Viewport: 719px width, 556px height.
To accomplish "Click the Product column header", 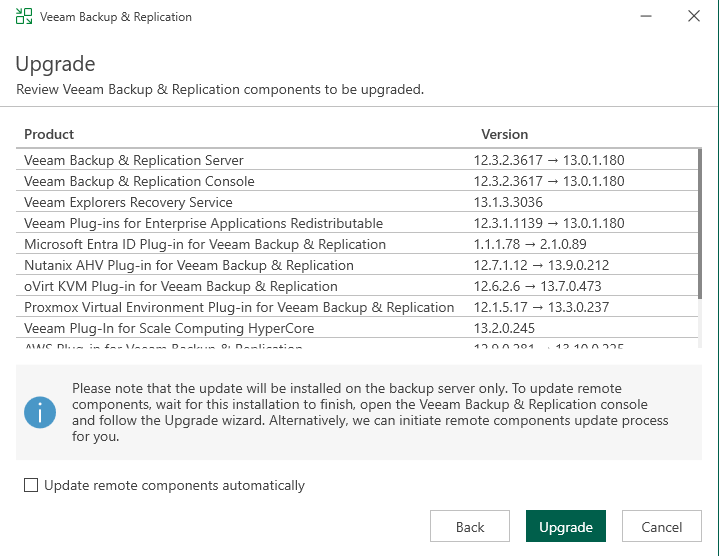I will coord(50,134).
